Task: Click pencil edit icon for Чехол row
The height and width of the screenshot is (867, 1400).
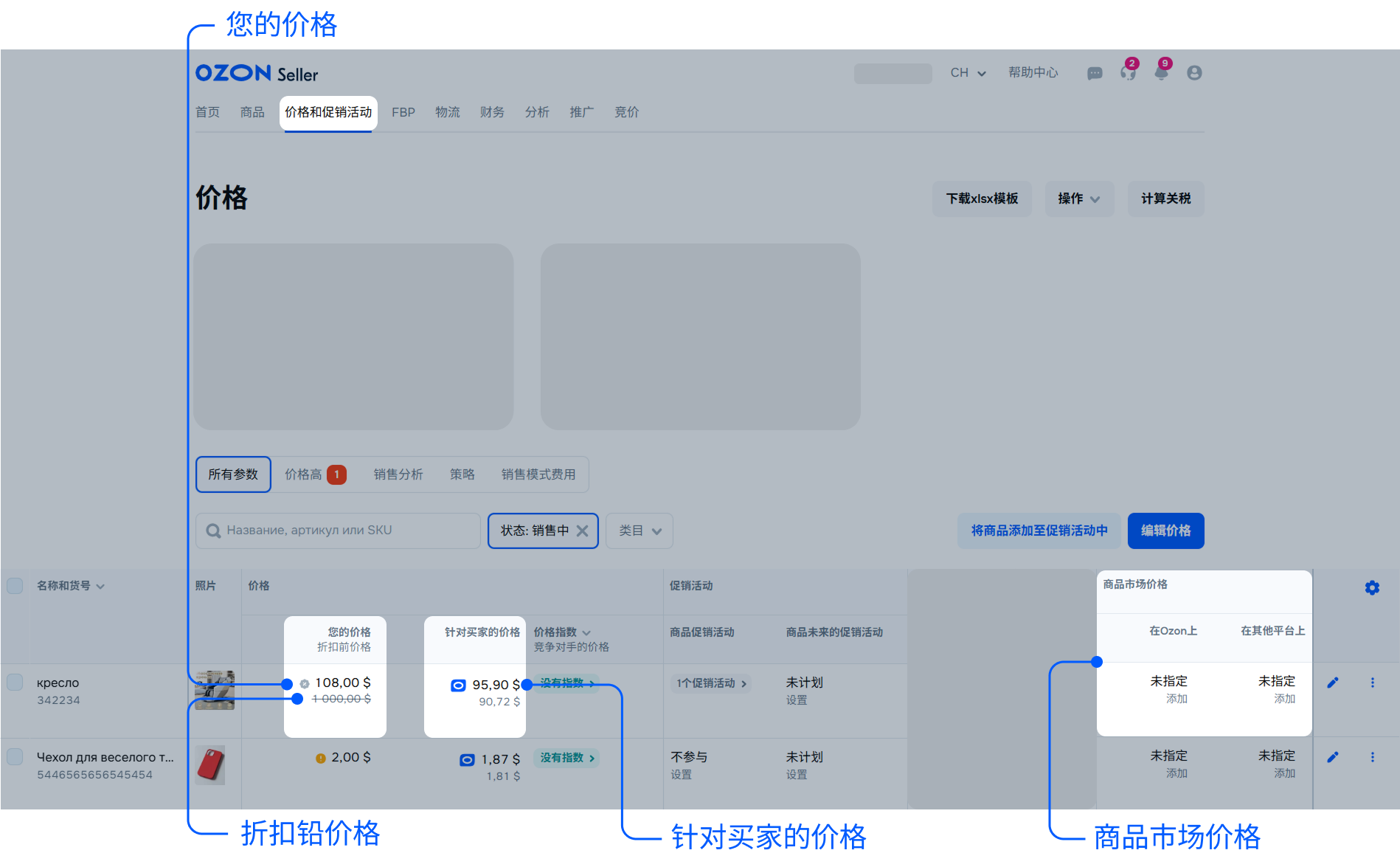Action: 1333,757
